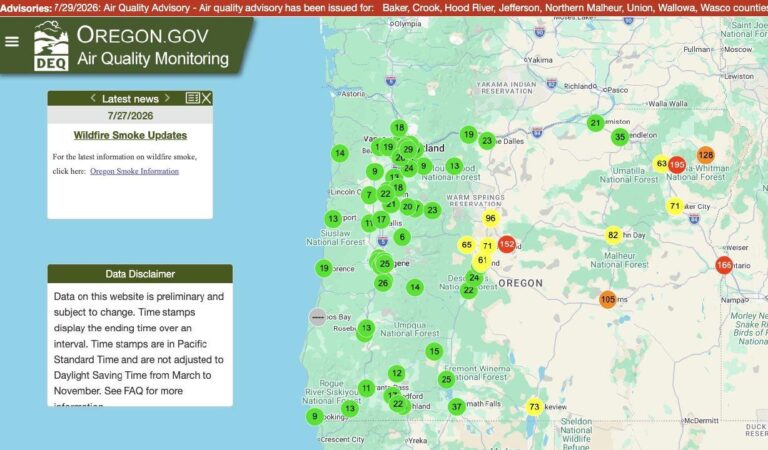768x450 pixels.
Task: Select the red 152 AQI marker
Action: (506, 244)
